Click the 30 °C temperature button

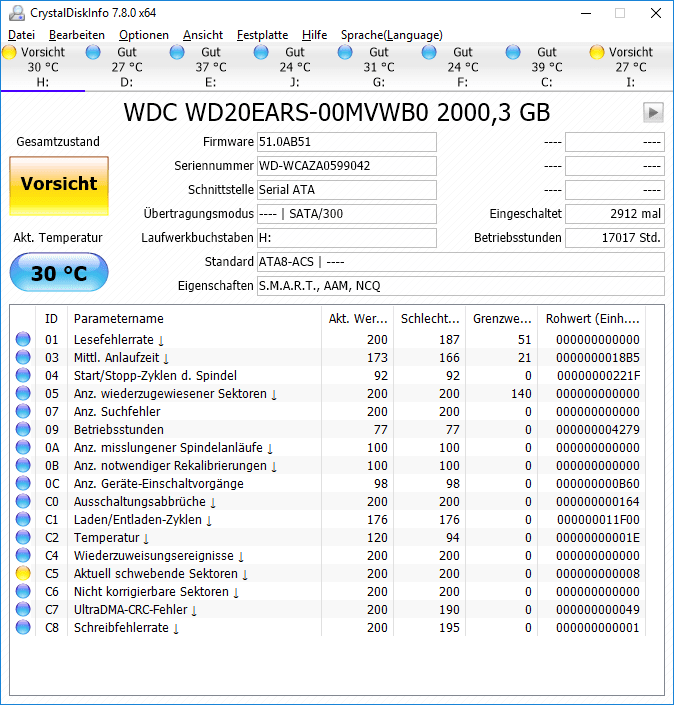[x=59, y=272]
